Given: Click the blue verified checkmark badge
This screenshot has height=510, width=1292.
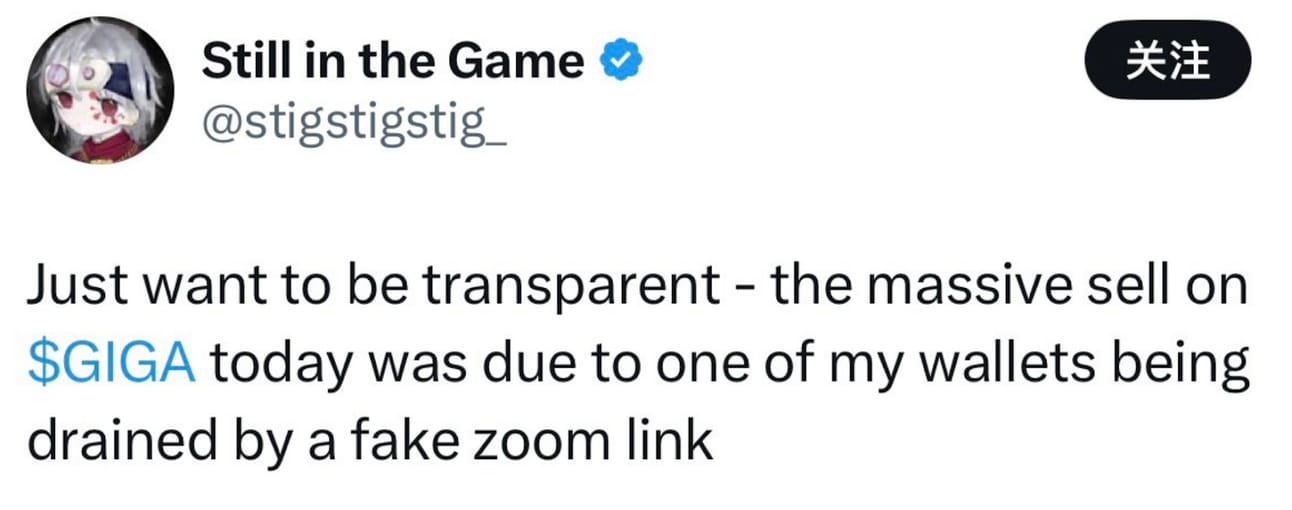Looking at the screenshot, I should pyautogui.click(x=620, y=63).
